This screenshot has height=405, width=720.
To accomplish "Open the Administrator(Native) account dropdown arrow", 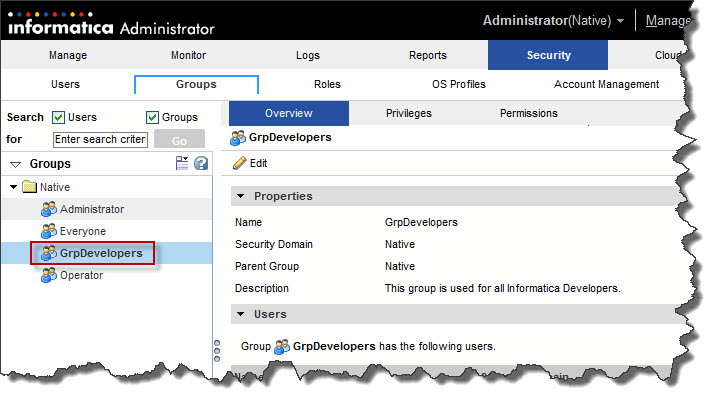I will [620, 21].
